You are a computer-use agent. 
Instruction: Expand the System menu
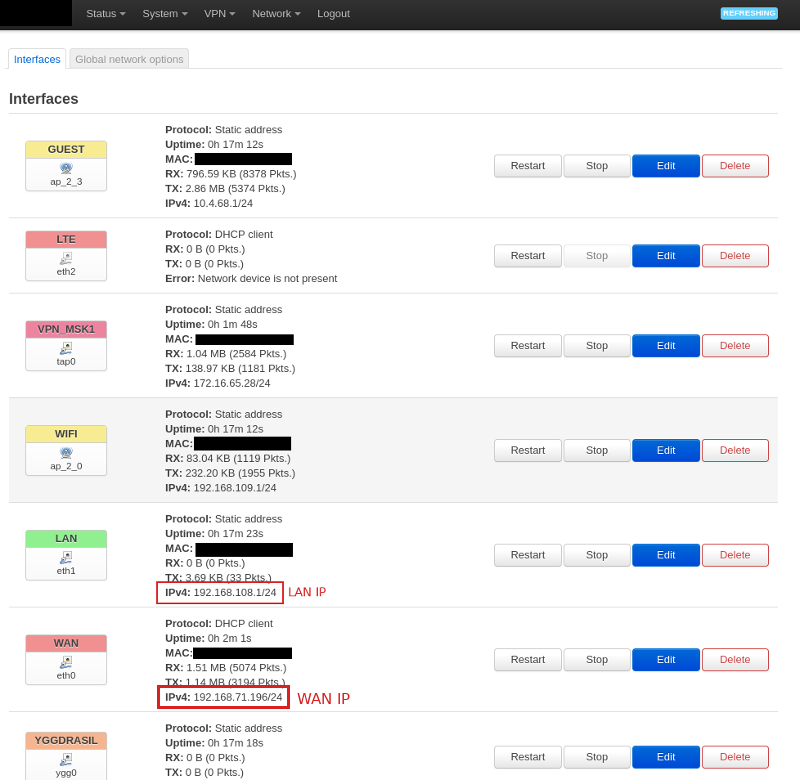[165, 13]
